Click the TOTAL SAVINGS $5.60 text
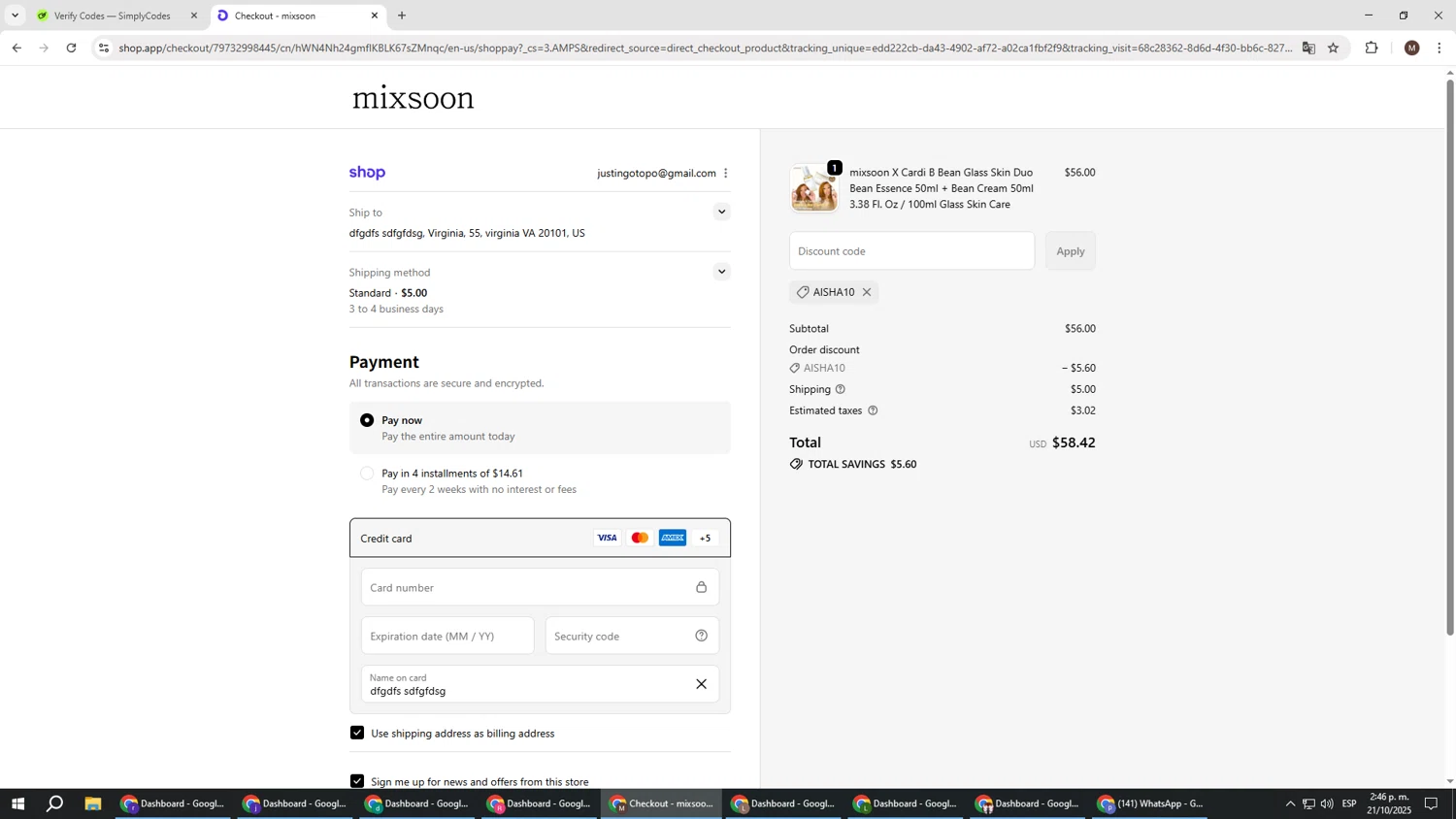This screenshot has width=1456, height=819. pyautogui.click(x=862, y=464)
